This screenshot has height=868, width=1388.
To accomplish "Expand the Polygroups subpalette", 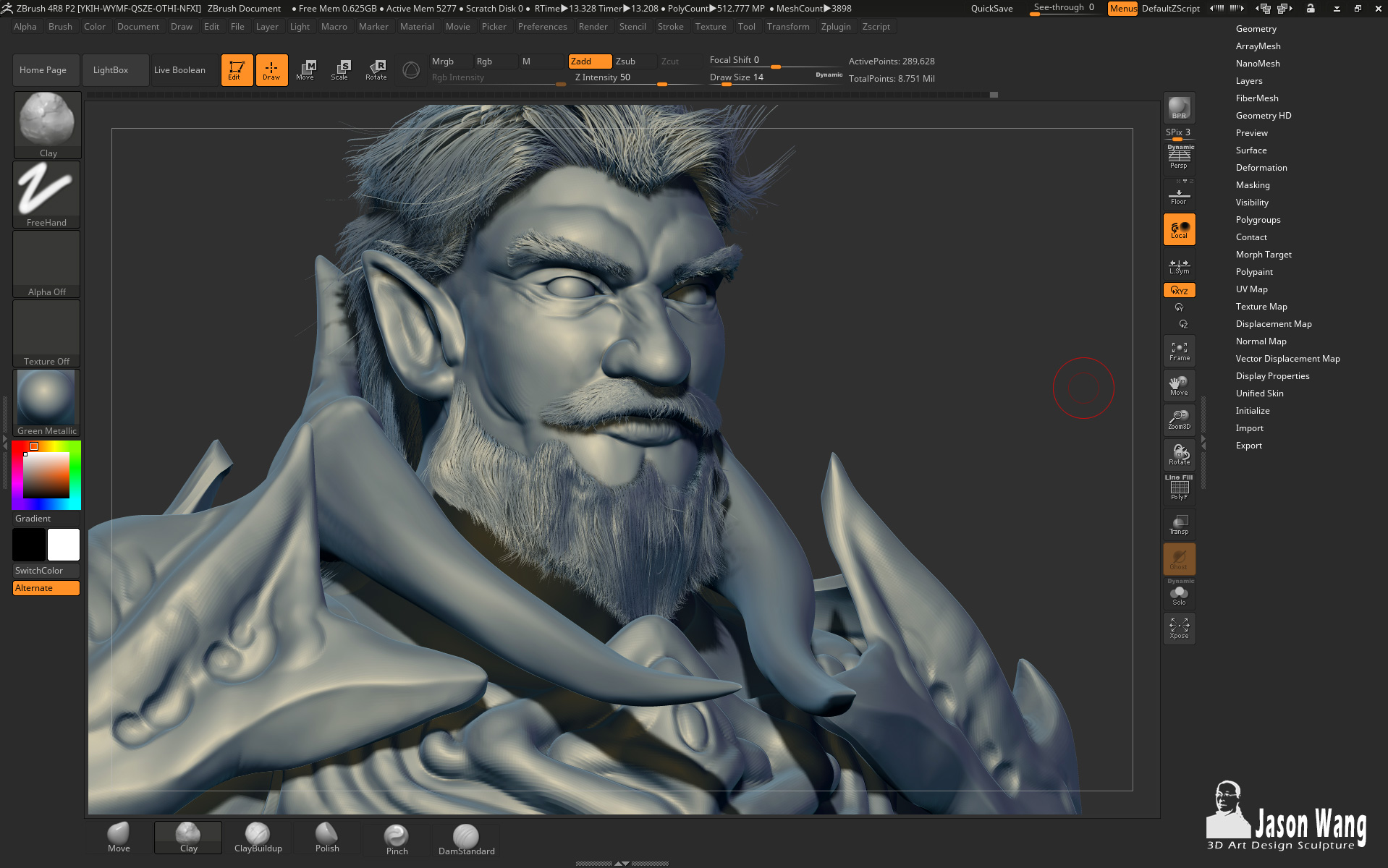I will click(x=1258, y=220).
